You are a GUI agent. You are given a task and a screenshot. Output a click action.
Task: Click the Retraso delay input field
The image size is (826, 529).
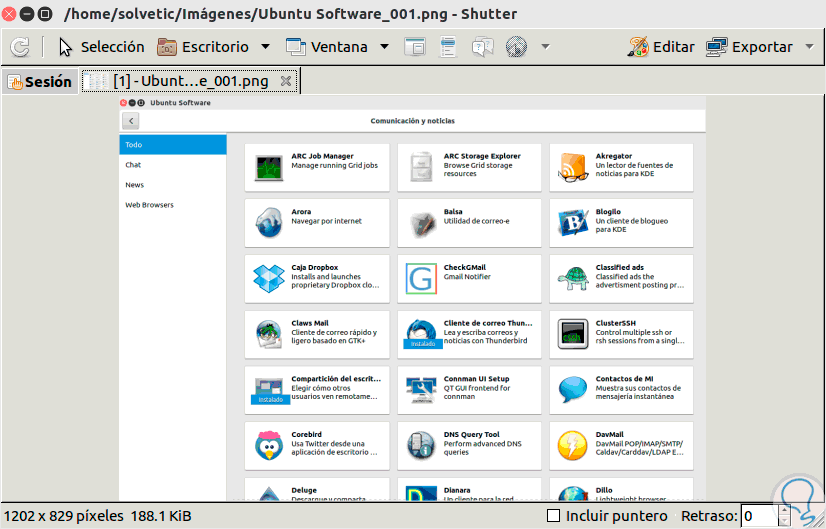click(759, 516)
